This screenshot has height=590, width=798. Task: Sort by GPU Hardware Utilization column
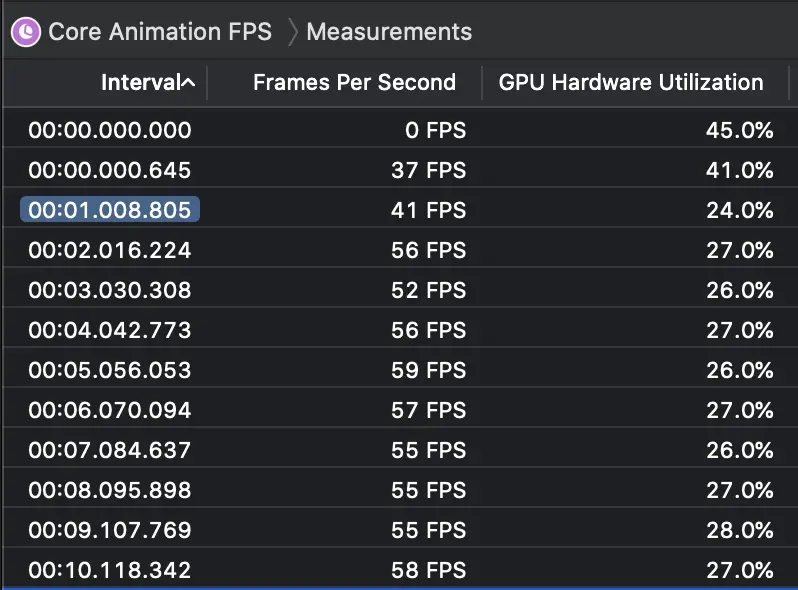pyautogui.click(x=630, y=83)
